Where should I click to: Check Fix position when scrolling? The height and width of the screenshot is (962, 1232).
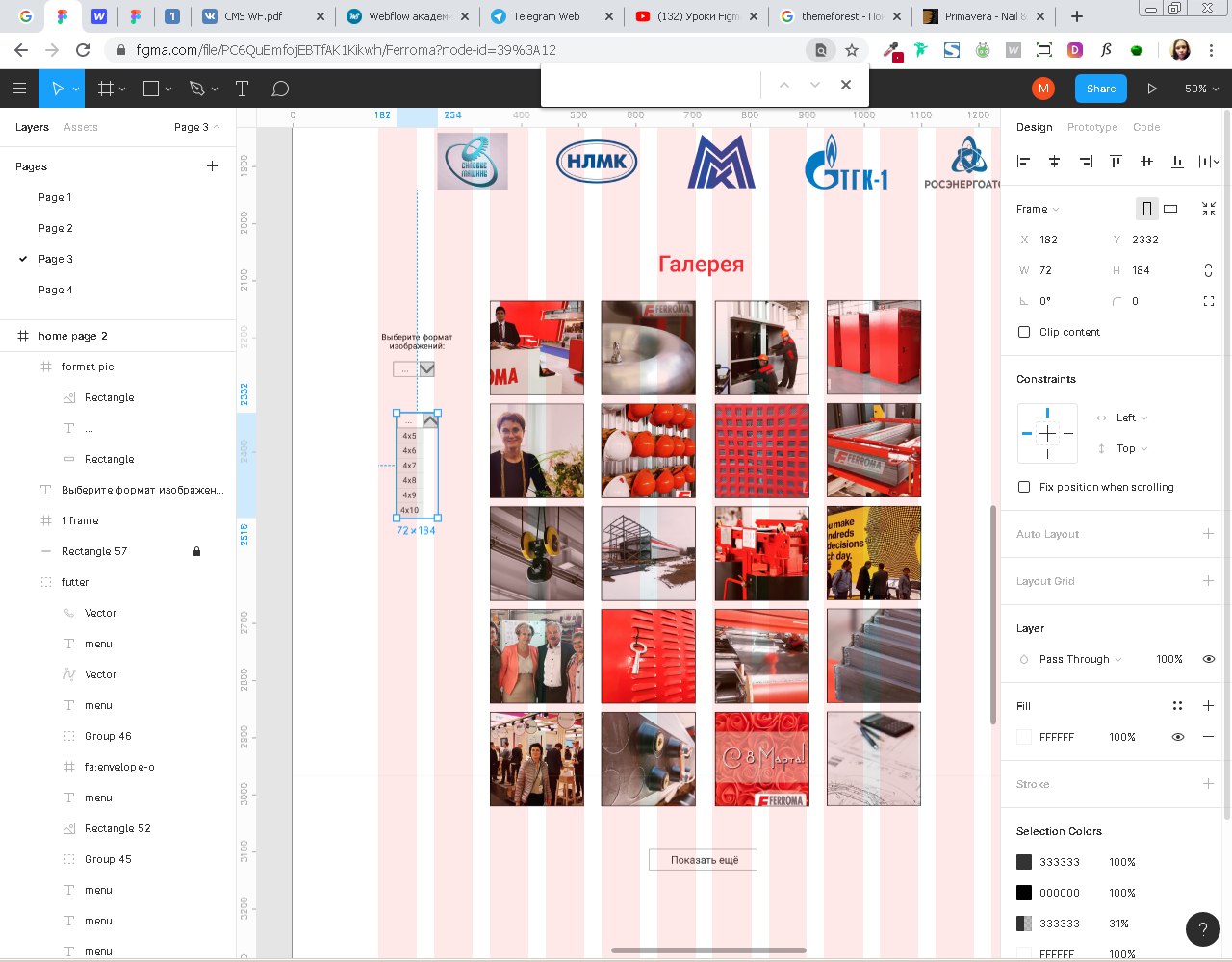tap(1024, 487)
